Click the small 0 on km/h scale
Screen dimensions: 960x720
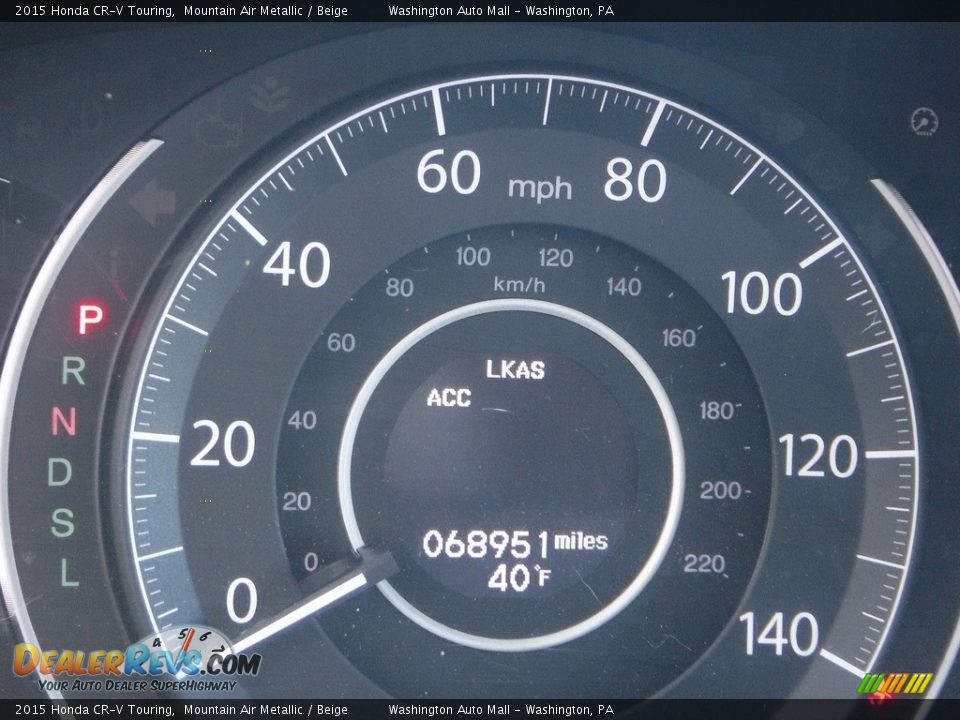[311, 561]
